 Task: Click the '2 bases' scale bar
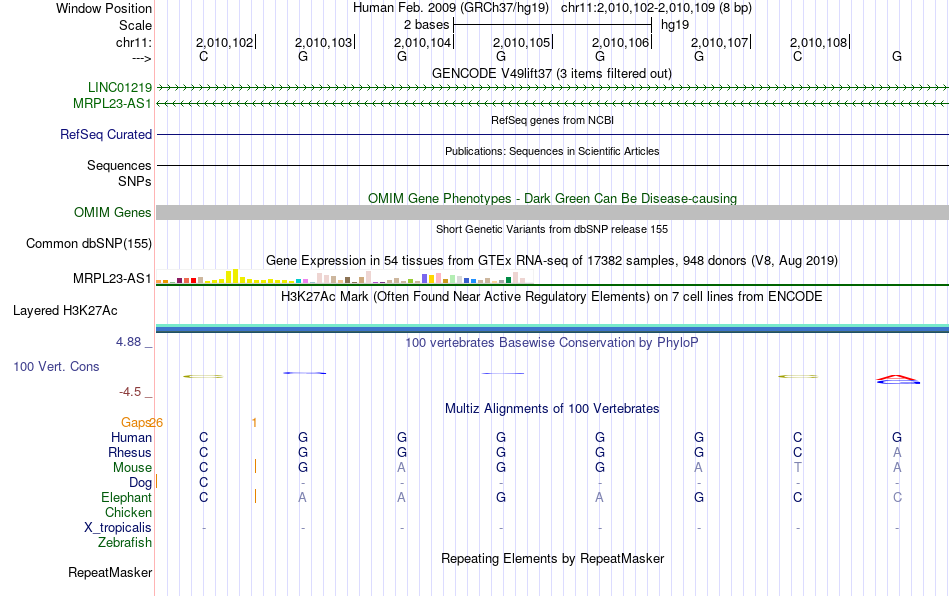pos(552,25)
